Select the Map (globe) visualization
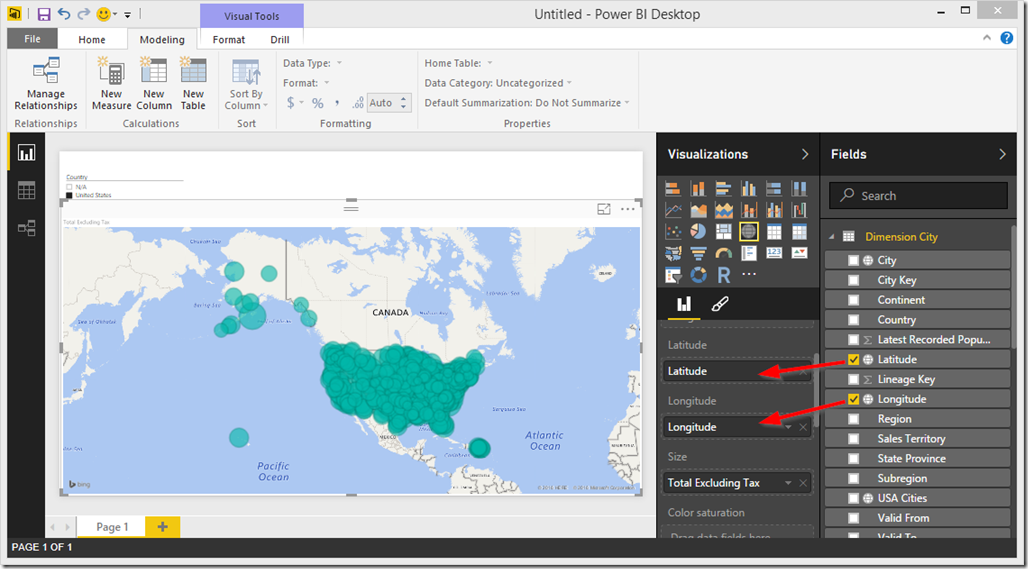The height and width of the screenshot is (569, 1028). point(749,231)
